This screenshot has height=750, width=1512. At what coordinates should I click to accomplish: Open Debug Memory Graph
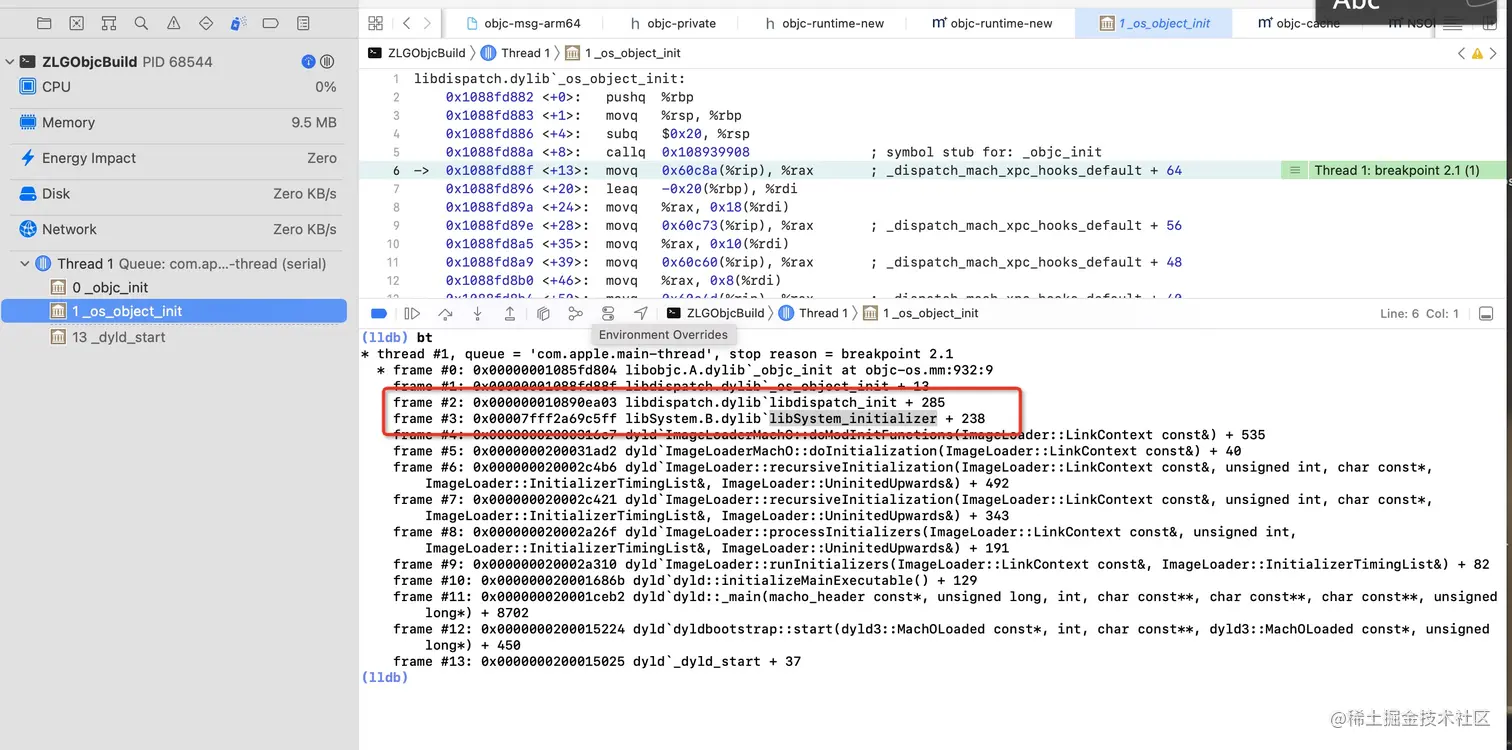(575, 313)
